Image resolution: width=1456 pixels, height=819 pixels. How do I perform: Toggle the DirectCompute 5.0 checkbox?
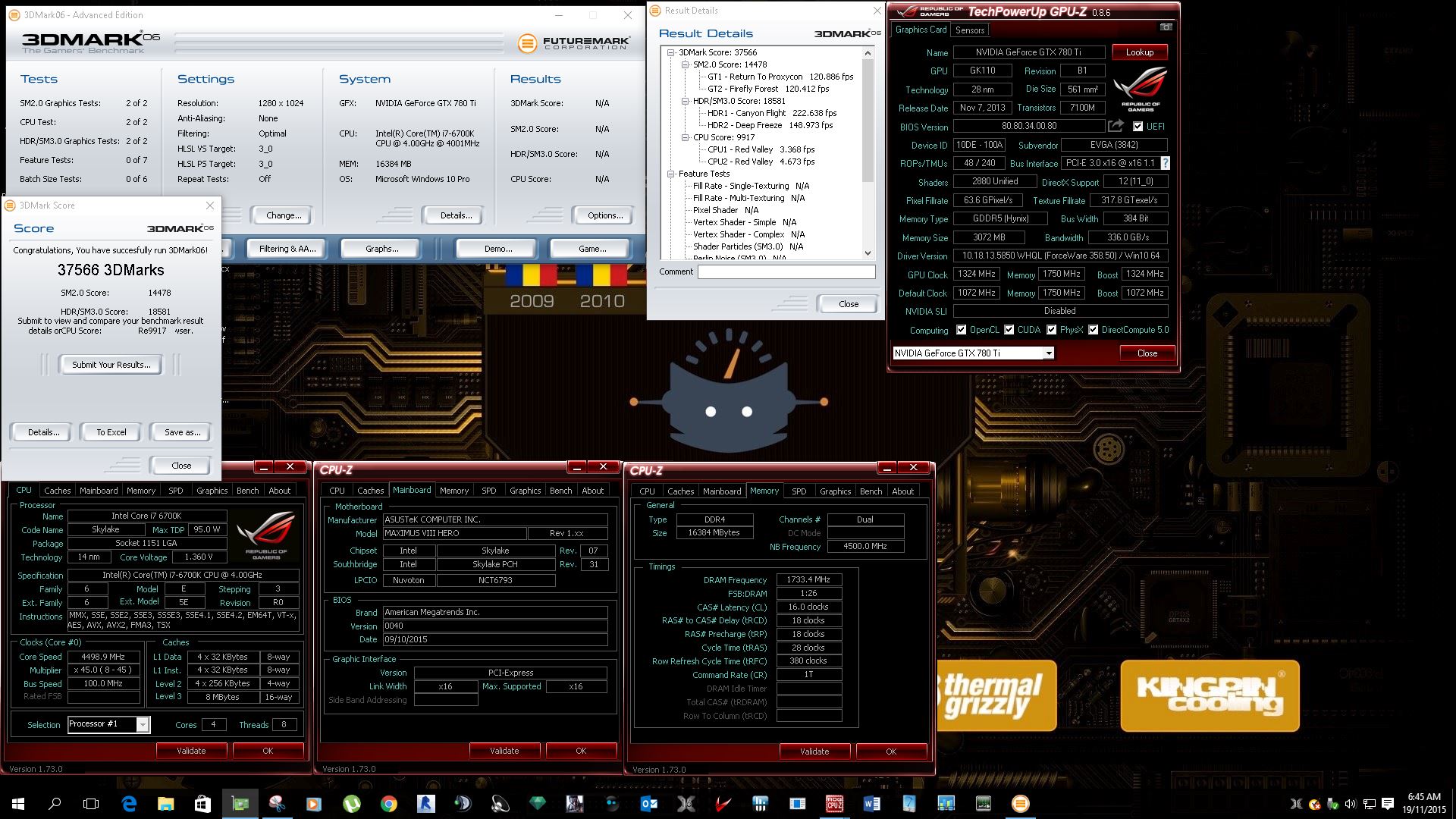(x=1093, y=330)
